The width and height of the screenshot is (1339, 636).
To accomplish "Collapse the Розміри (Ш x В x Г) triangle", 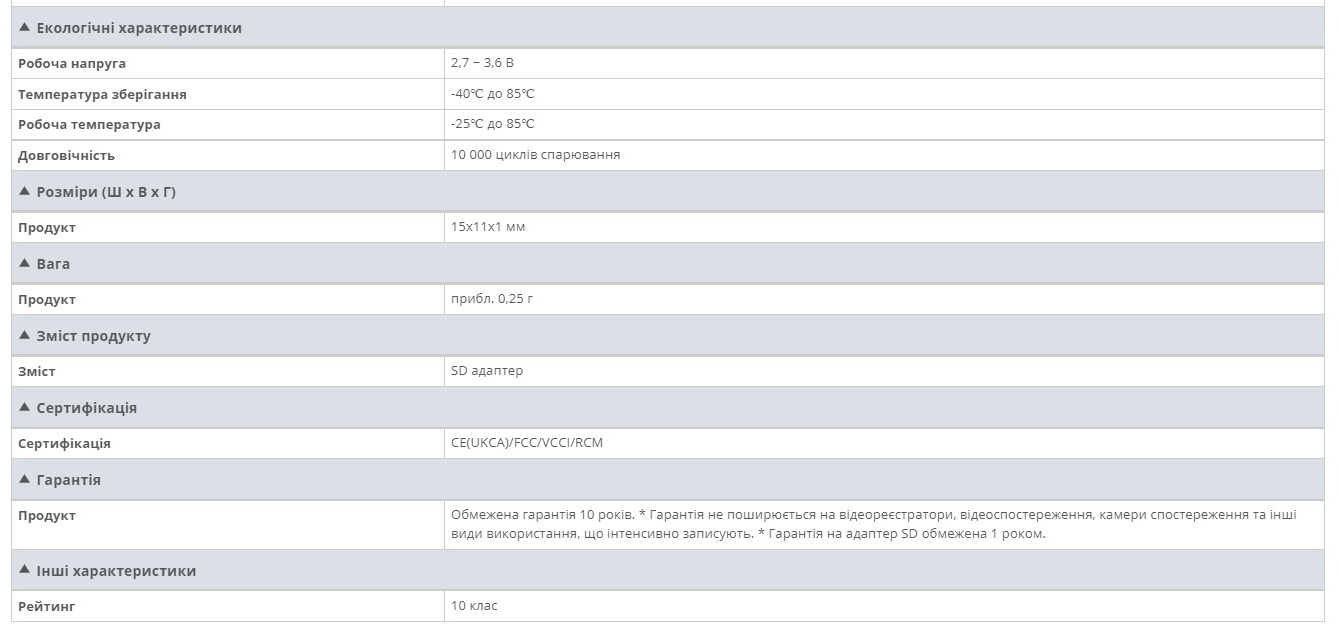I will 25,191.
